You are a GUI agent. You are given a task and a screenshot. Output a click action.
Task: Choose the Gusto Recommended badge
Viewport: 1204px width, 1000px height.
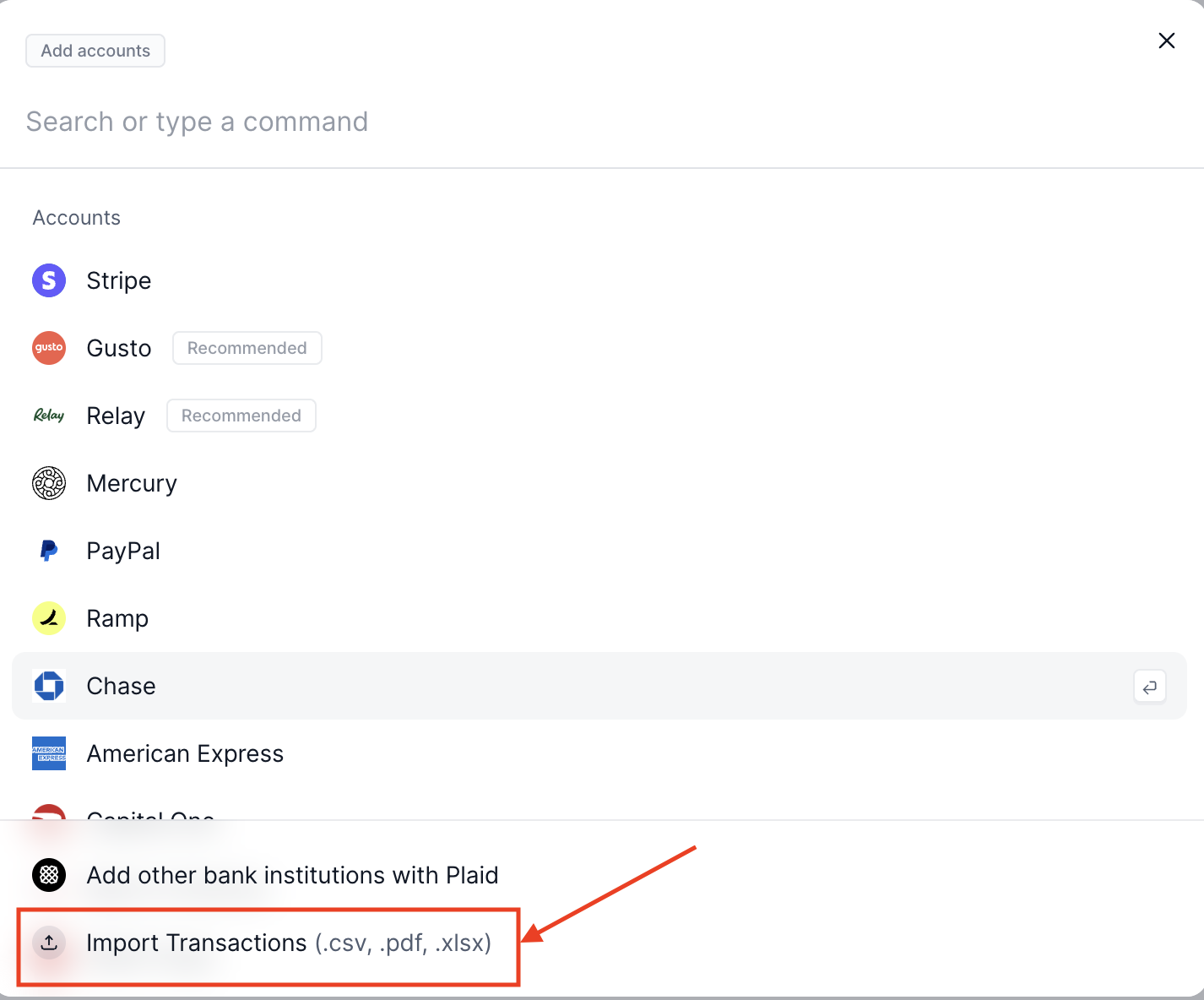pyautogui.click(x=247, y=348)
